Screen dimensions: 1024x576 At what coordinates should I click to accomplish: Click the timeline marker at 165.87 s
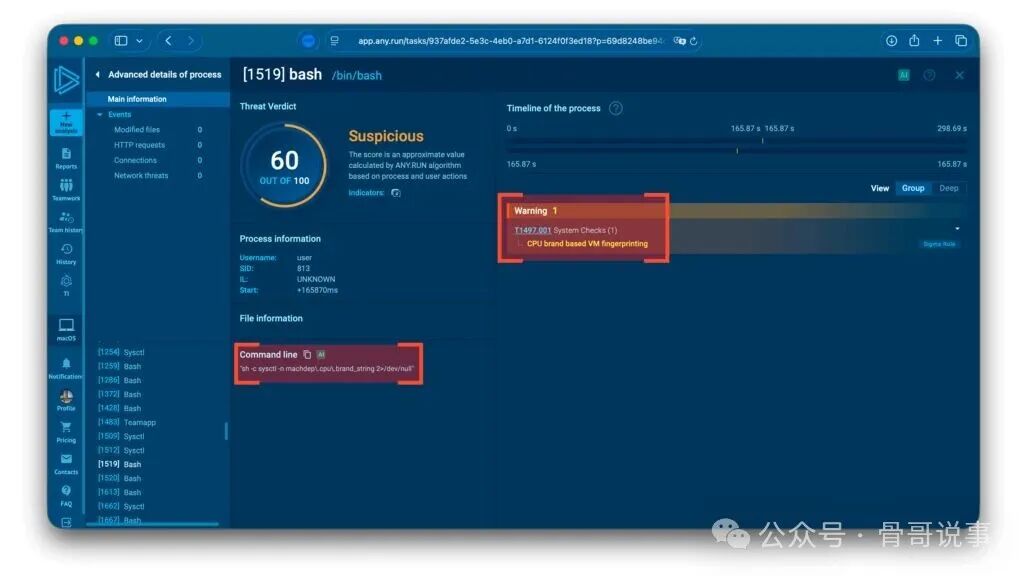[762, 140]
